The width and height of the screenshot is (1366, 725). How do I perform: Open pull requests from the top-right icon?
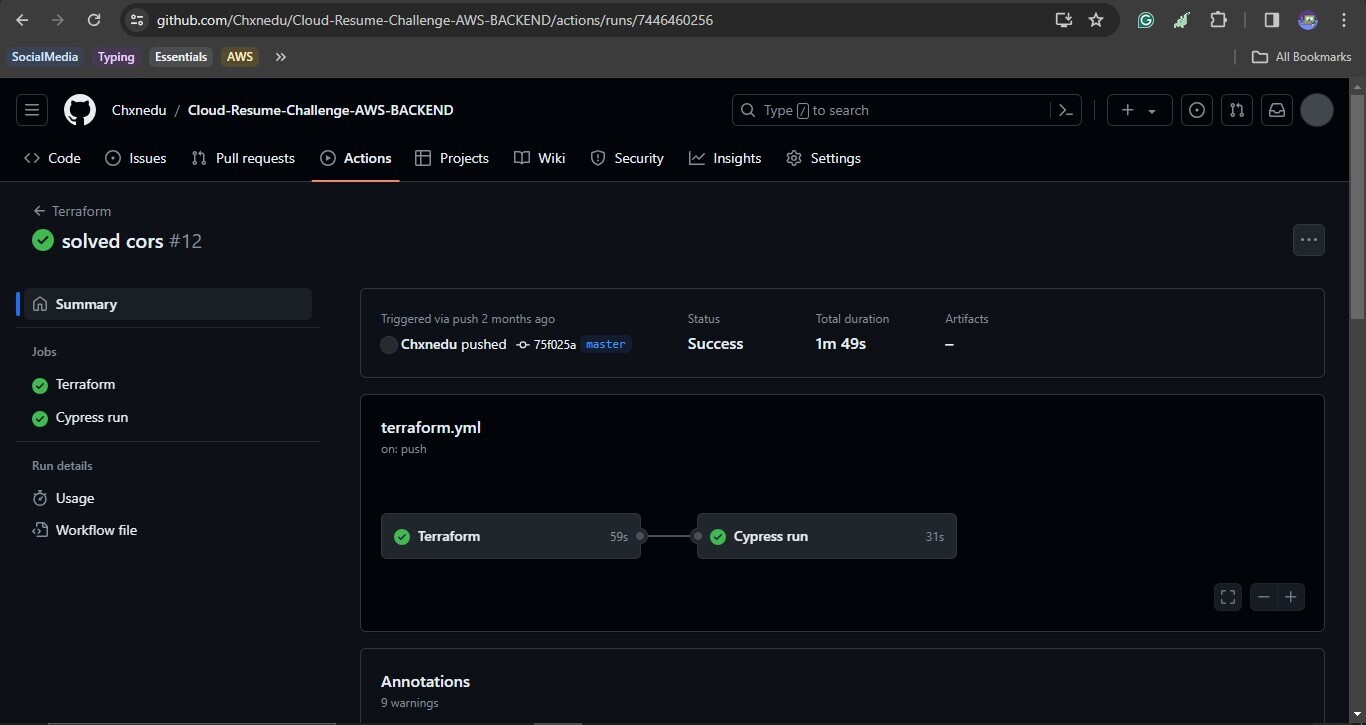click(1236, 110)
